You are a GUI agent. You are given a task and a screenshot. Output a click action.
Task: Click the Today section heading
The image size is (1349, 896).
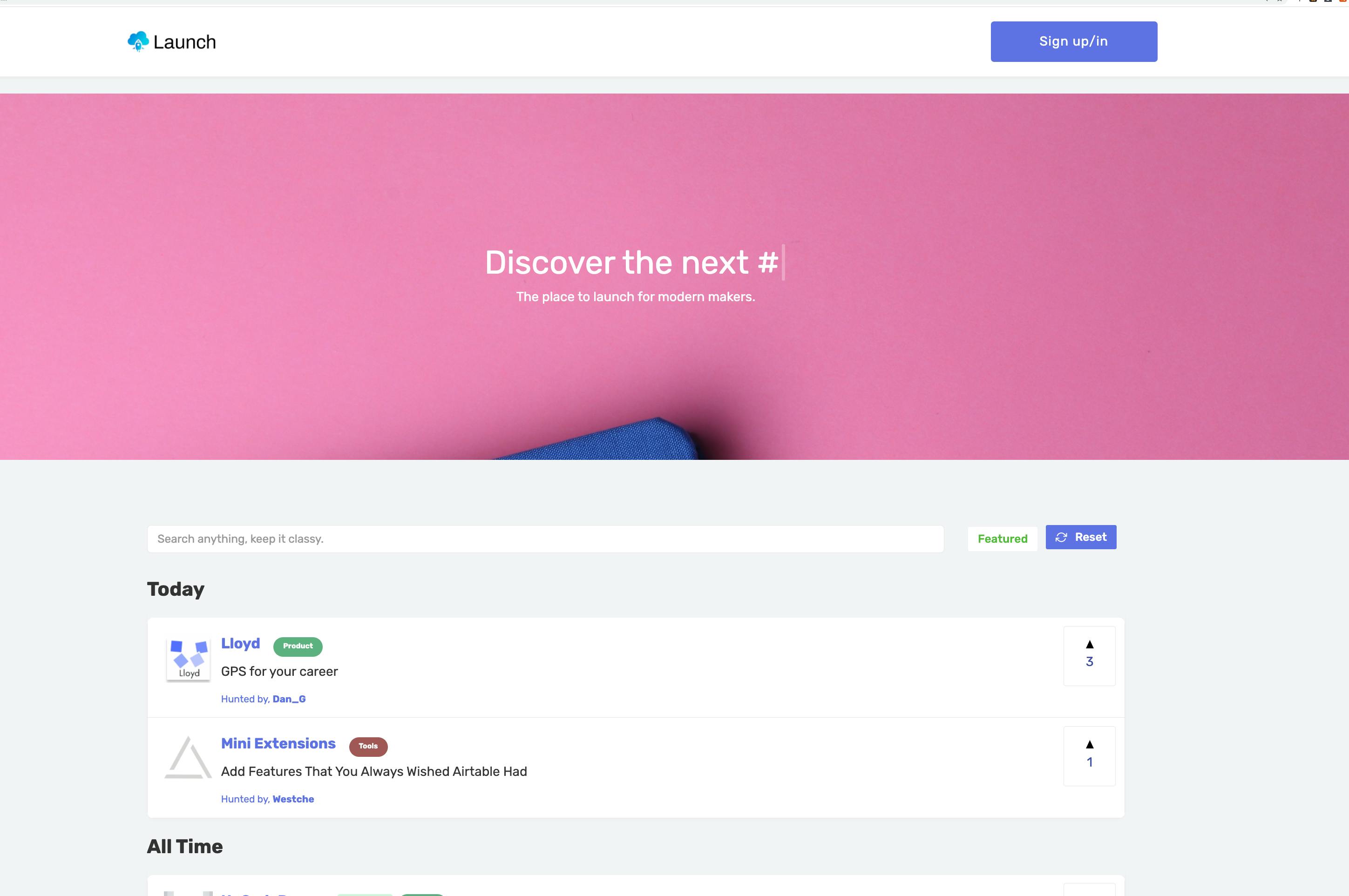tap(176, 589)
